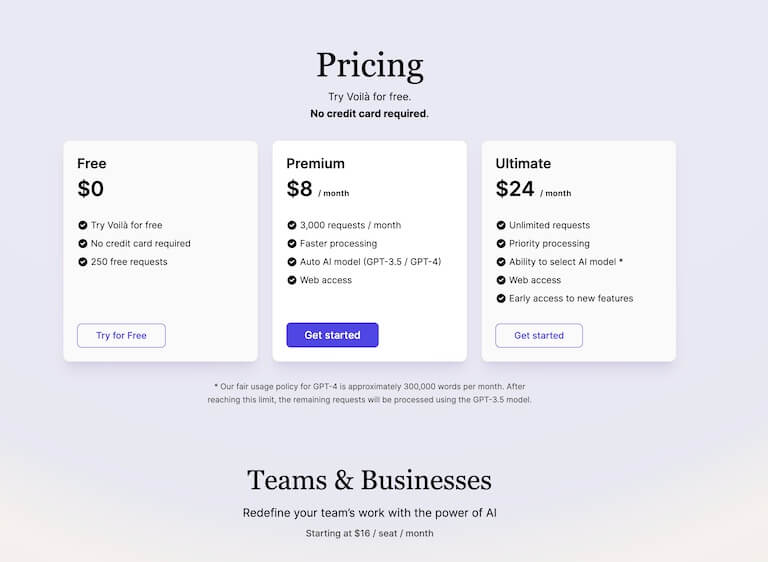
Task: Click checkmark icon next to Faster processing
Action: point(292,244)
